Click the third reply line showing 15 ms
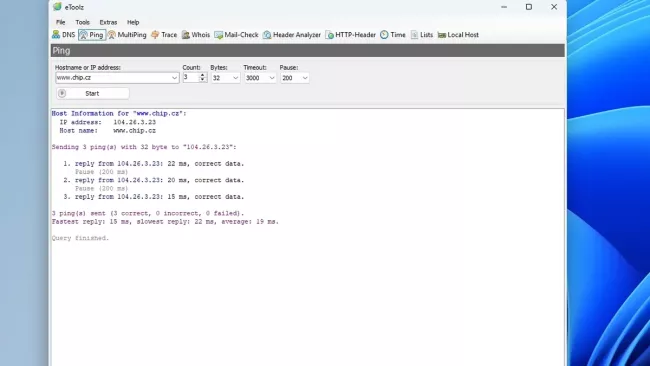The height and width of the screenshot is (366, 650). (x=154, y=197)
